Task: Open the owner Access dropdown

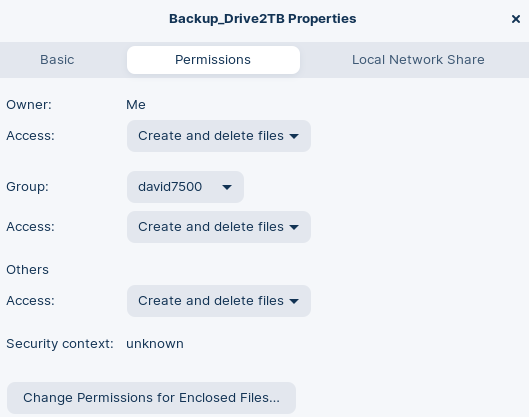Action: 219,136
